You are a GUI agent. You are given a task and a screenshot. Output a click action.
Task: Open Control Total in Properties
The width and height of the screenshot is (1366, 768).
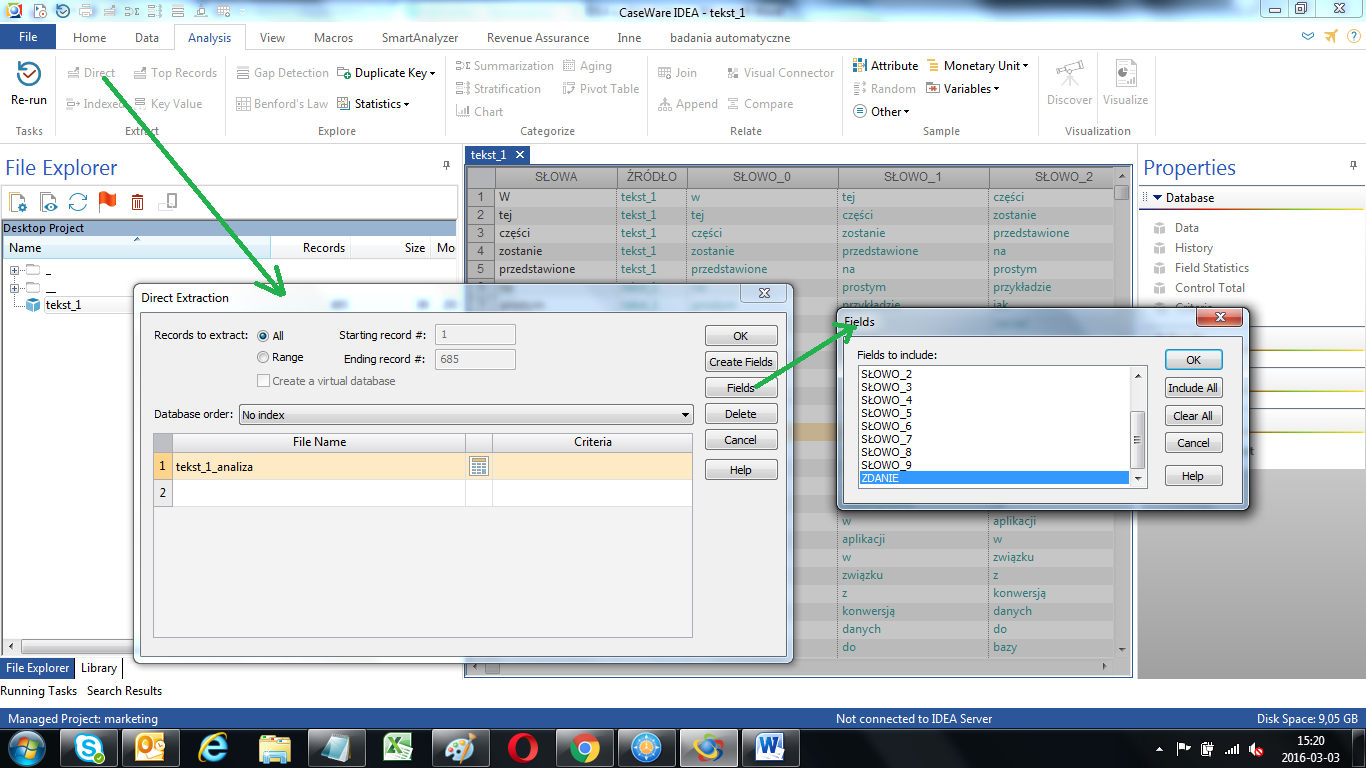[x=1209, y=288]
